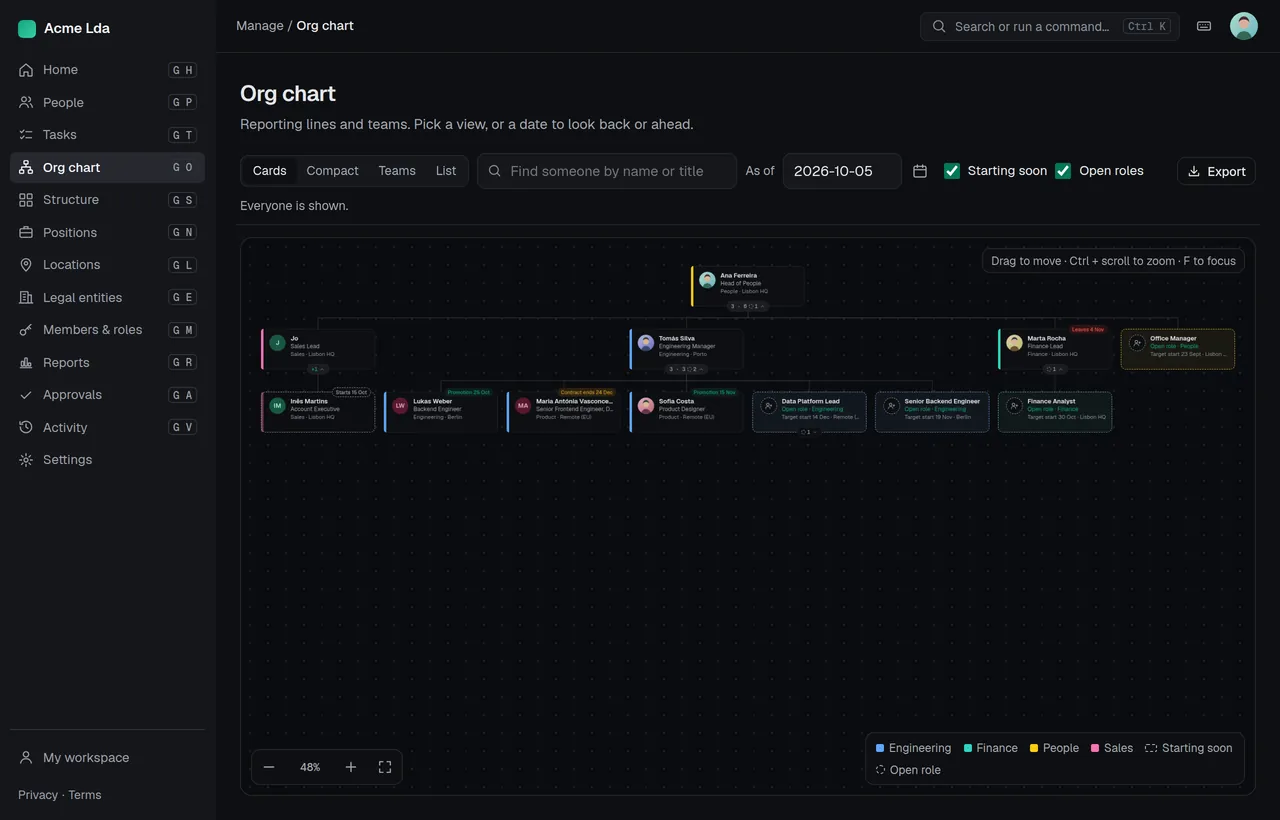The image size is (1280, 820).
Task: Click the Engineering legend color swatch
Action: click(880, 748)
